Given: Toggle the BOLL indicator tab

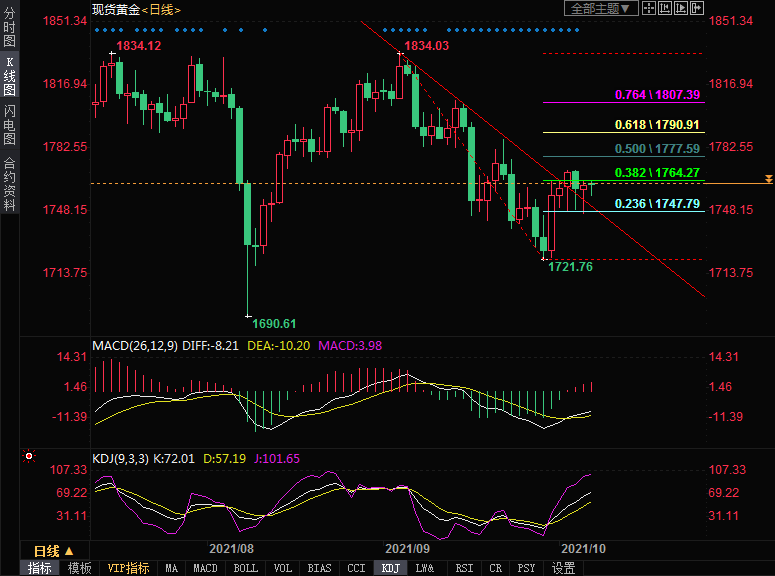Looking at the screenshot, I should tap(244, 568).
